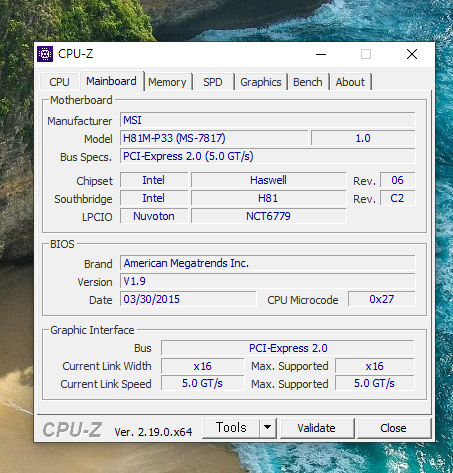This screenshot has height=473, width=453.
Task: Open the About tab
Action: click(x=350, y=82)
